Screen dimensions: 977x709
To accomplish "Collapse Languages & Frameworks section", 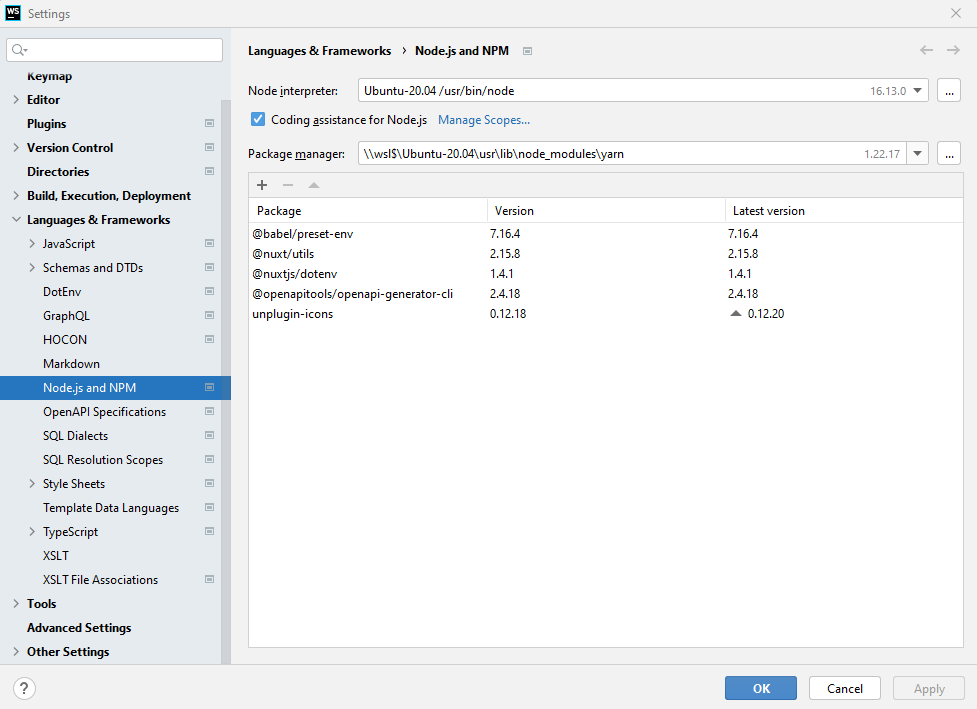I will (16, 219).
